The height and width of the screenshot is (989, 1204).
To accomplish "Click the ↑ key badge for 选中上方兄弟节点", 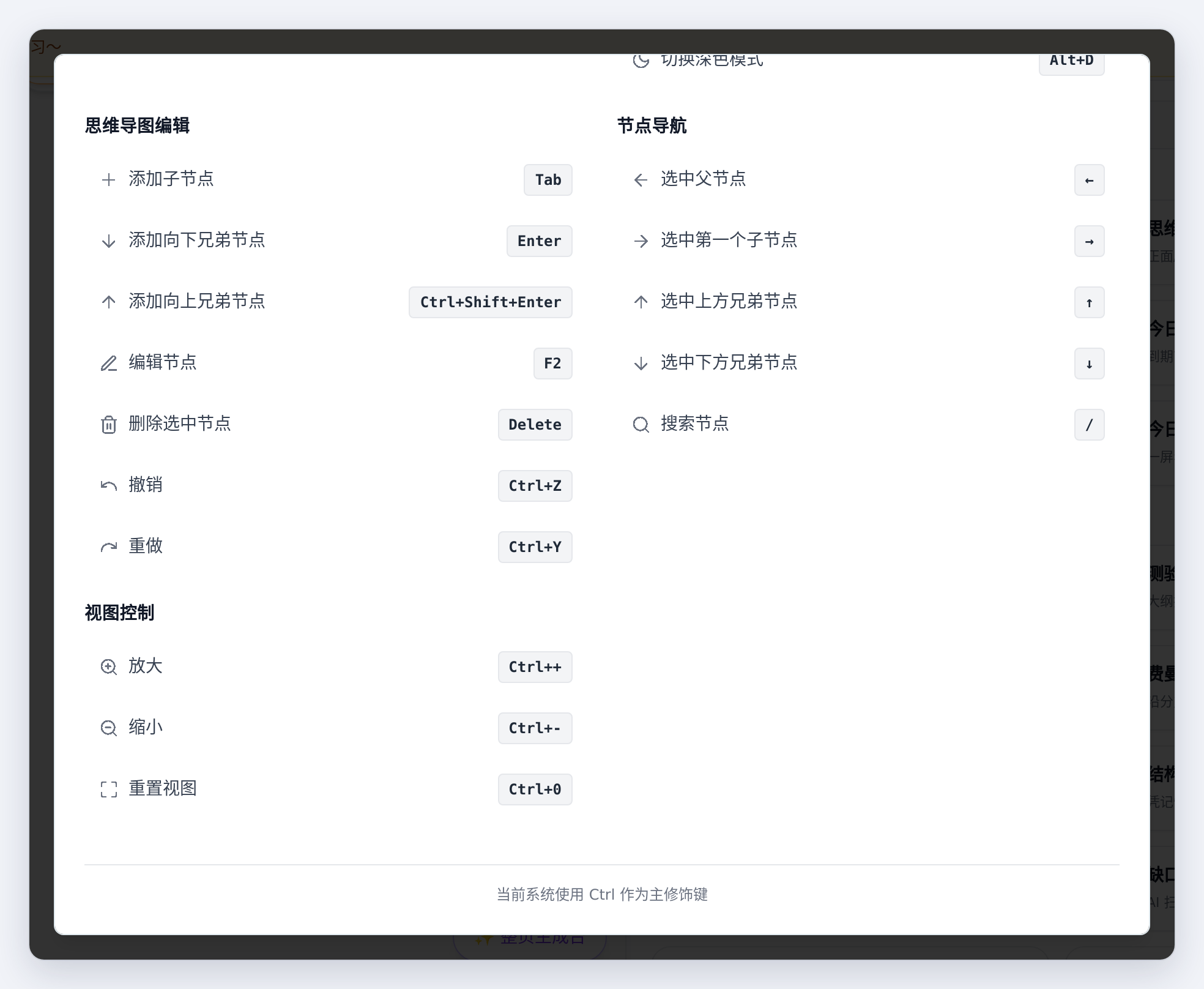I will (x=1090, y=302).
